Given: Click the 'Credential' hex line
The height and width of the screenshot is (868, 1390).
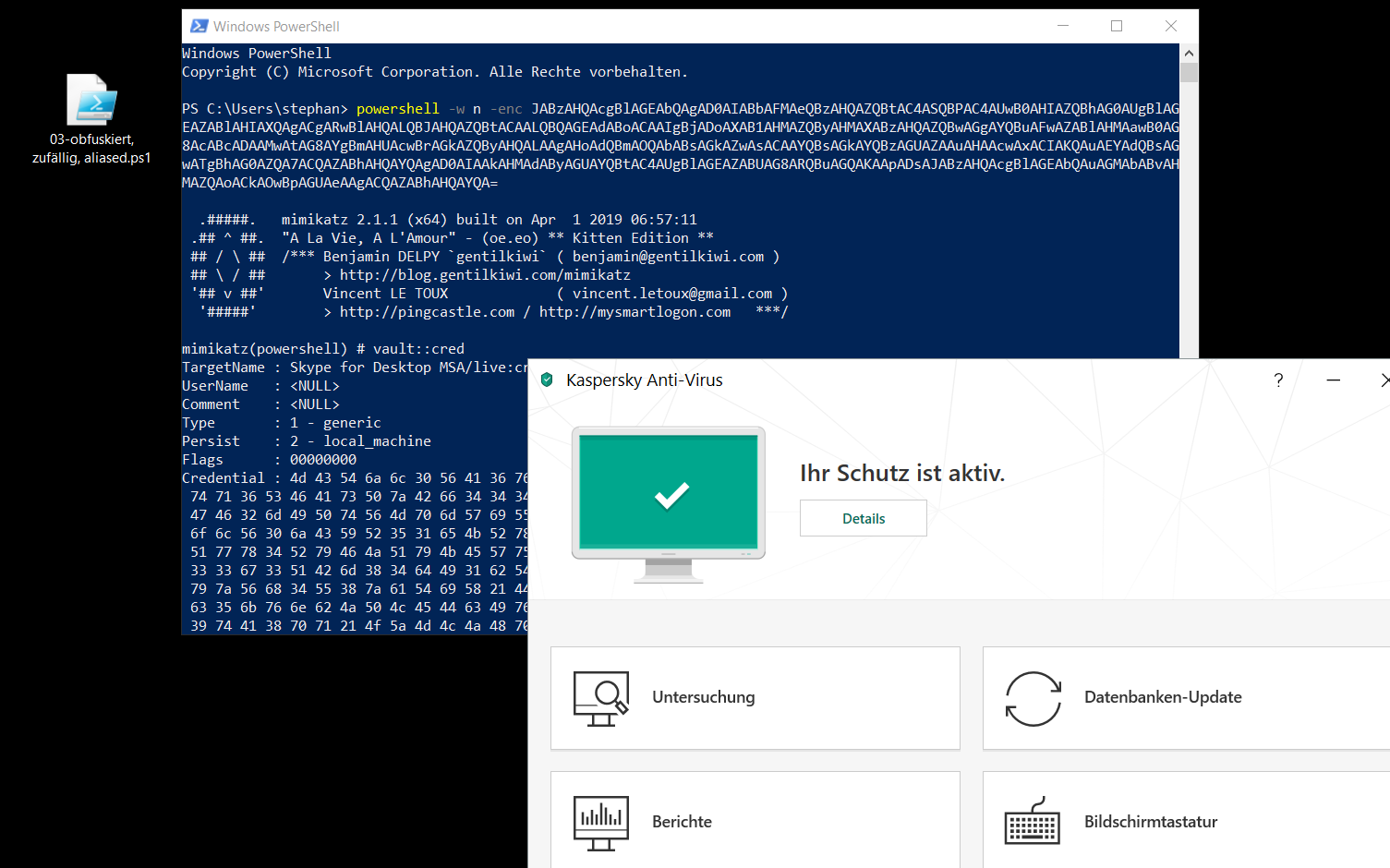Looking at the screenshot, I should coord(355,478).
